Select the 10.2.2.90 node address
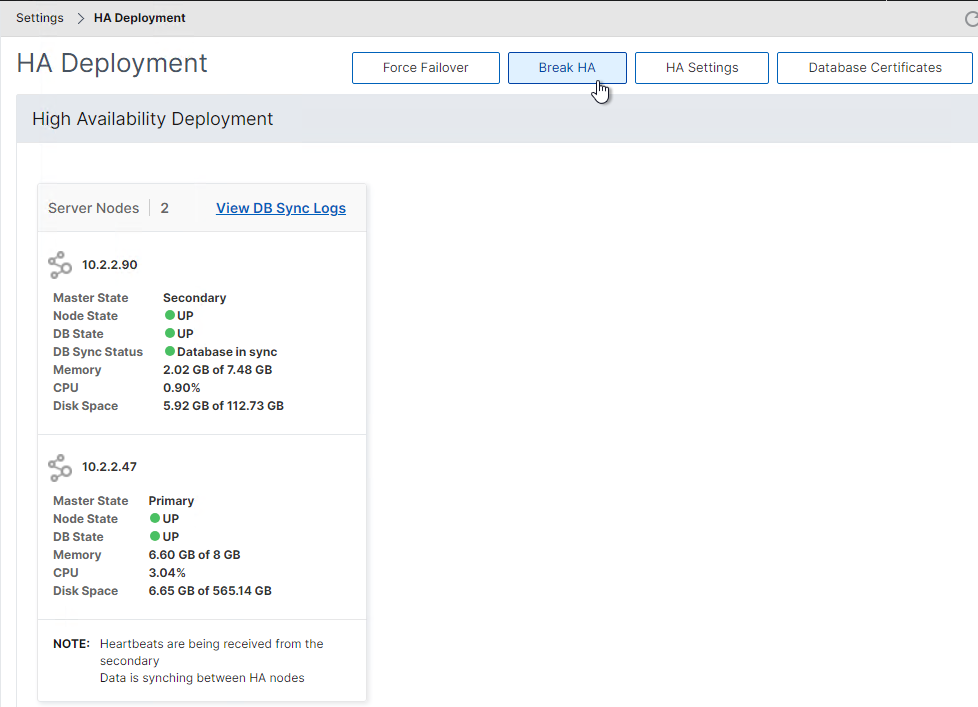 coord(110,265)
